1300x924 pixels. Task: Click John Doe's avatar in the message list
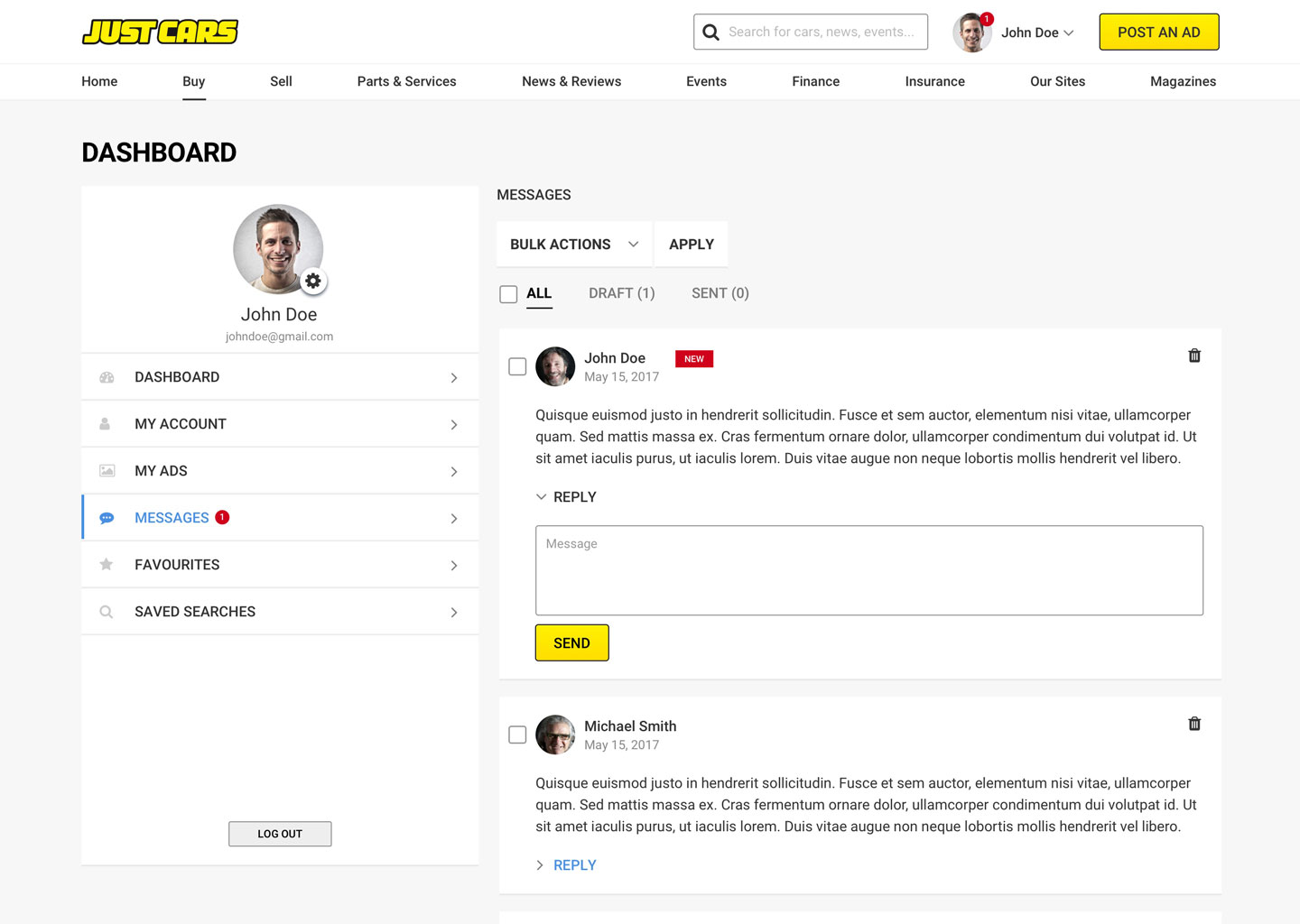click(555, 366)
